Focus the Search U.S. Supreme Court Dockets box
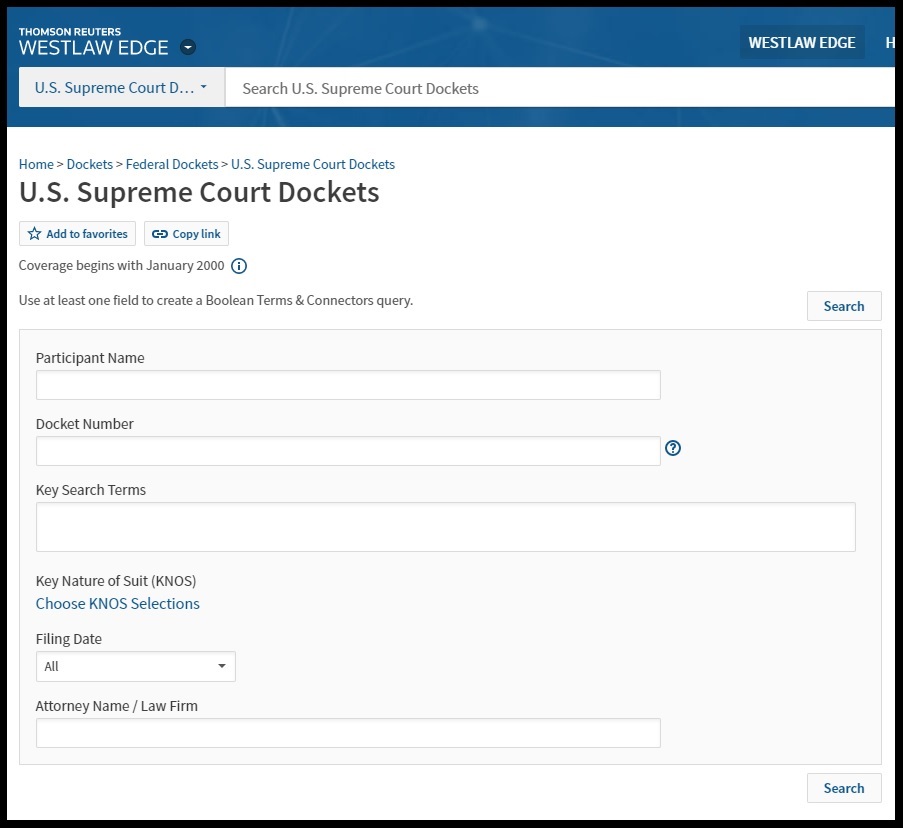 [560, 88]
